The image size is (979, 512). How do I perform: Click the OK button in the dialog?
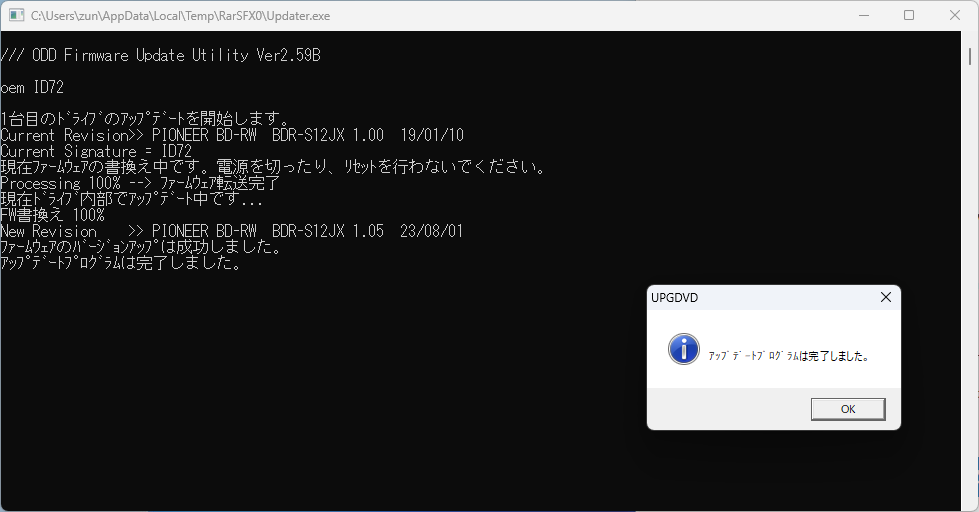tap(847, 409)
